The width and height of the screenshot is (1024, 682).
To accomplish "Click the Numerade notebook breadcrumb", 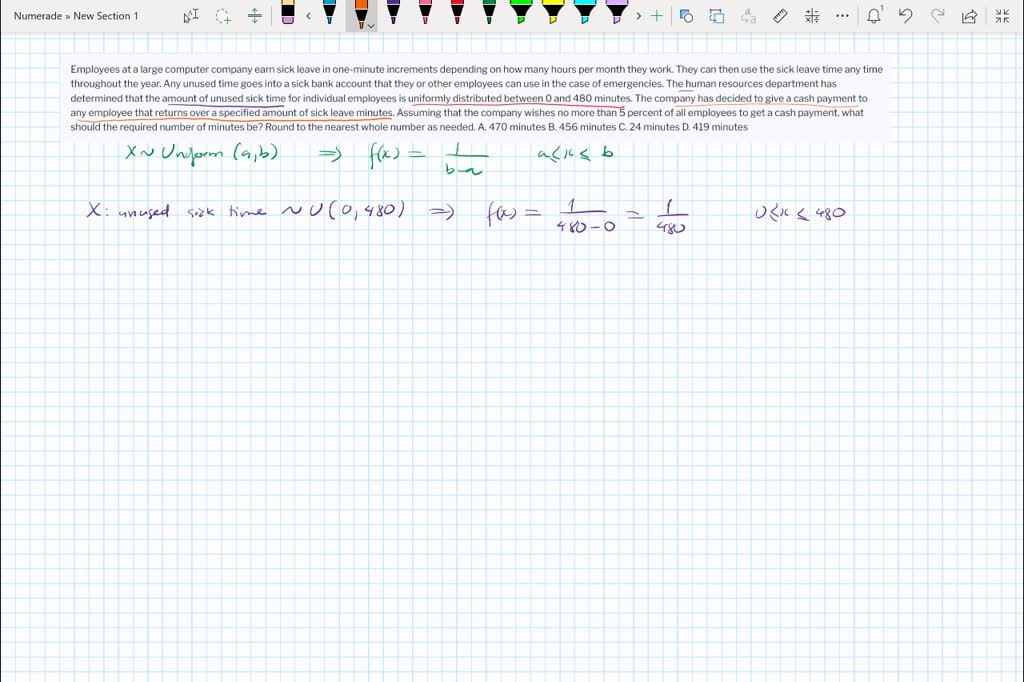I will pos(38,16).
